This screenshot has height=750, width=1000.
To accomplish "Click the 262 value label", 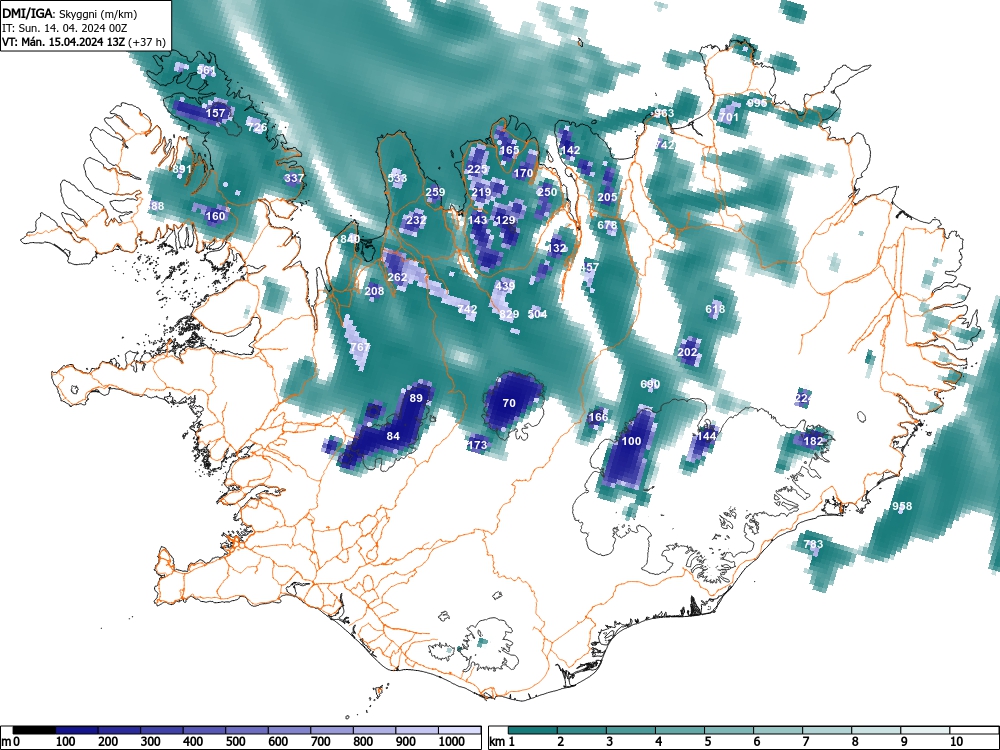I will 397,277.
